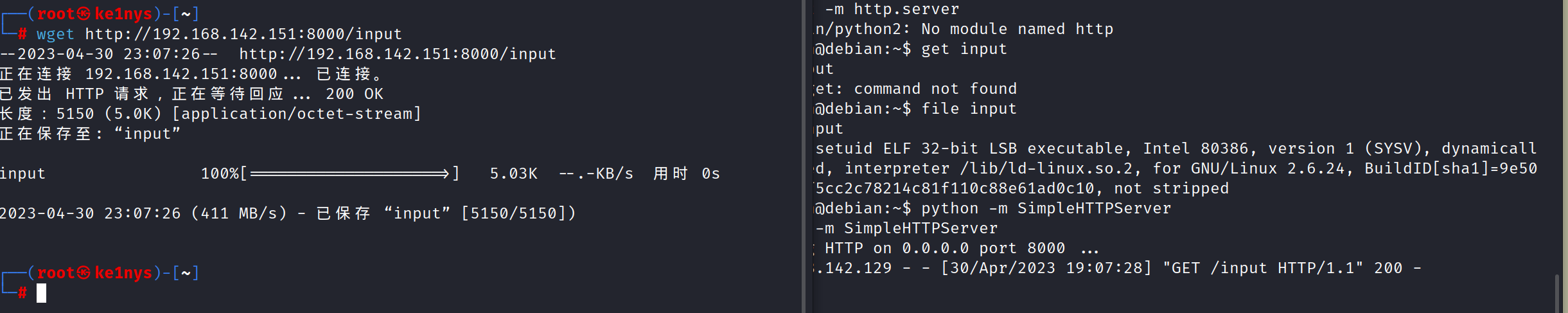Click the 'No module named http' error text

click(x=1017, y=30)
